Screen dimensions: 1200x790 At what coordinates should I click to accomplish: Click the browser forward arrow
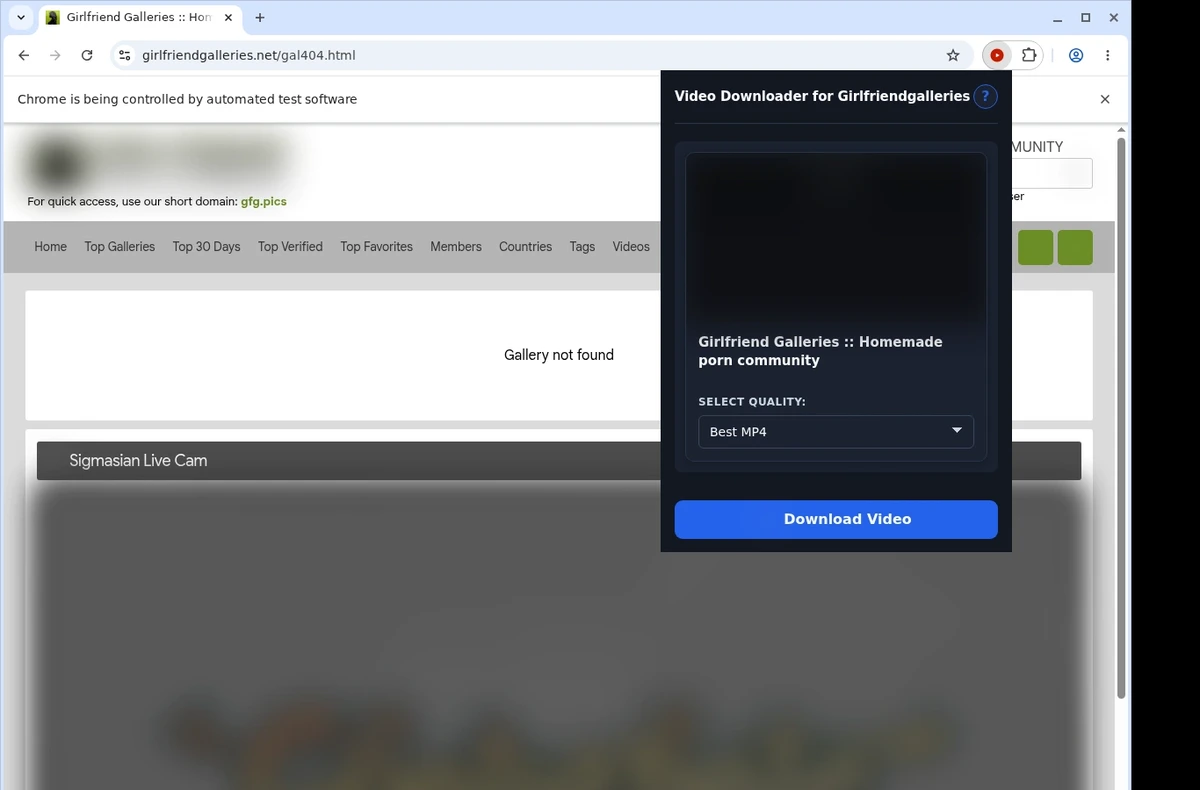tap(55, 56)
